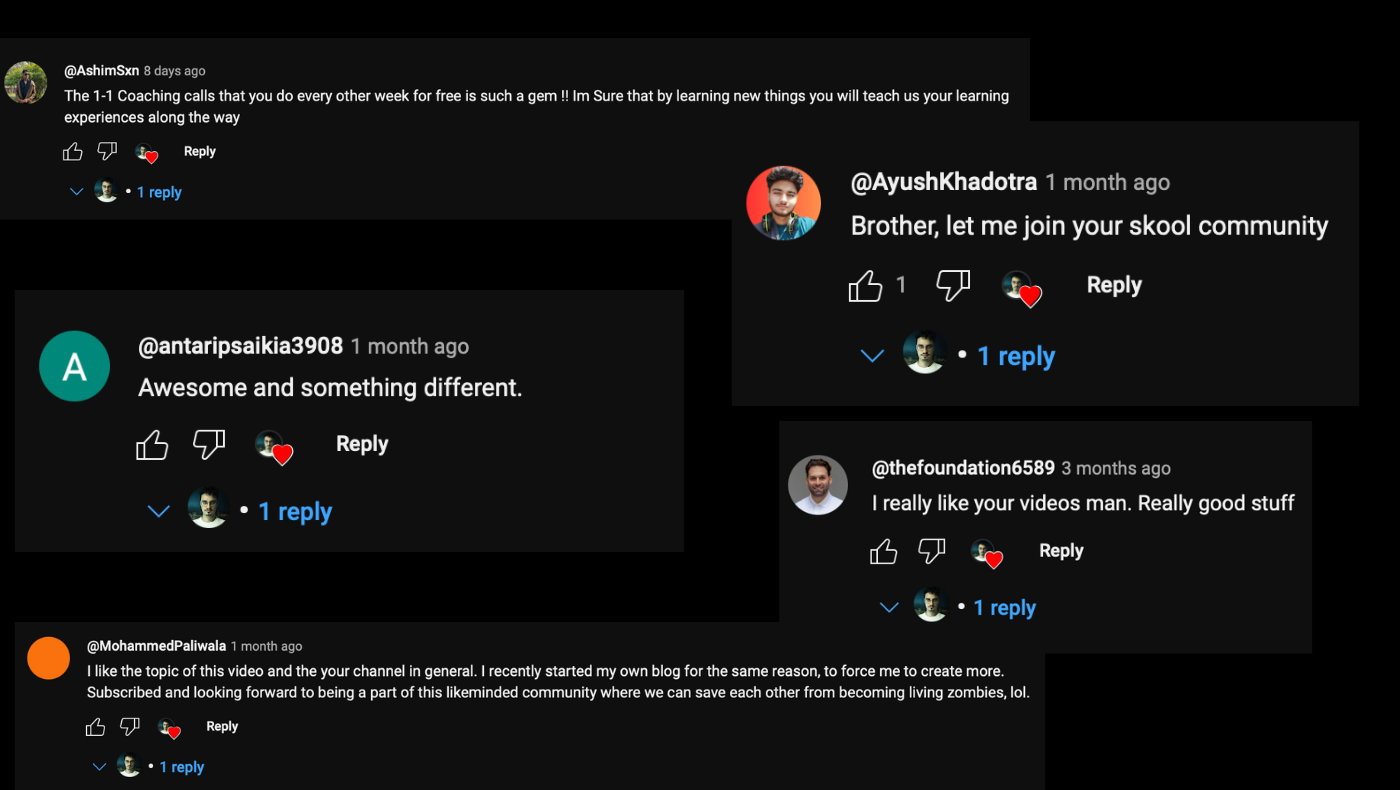Dislike the @AshimSxn comment
The height and width of the screenshot is (790, 1400).
coord(107,152)
